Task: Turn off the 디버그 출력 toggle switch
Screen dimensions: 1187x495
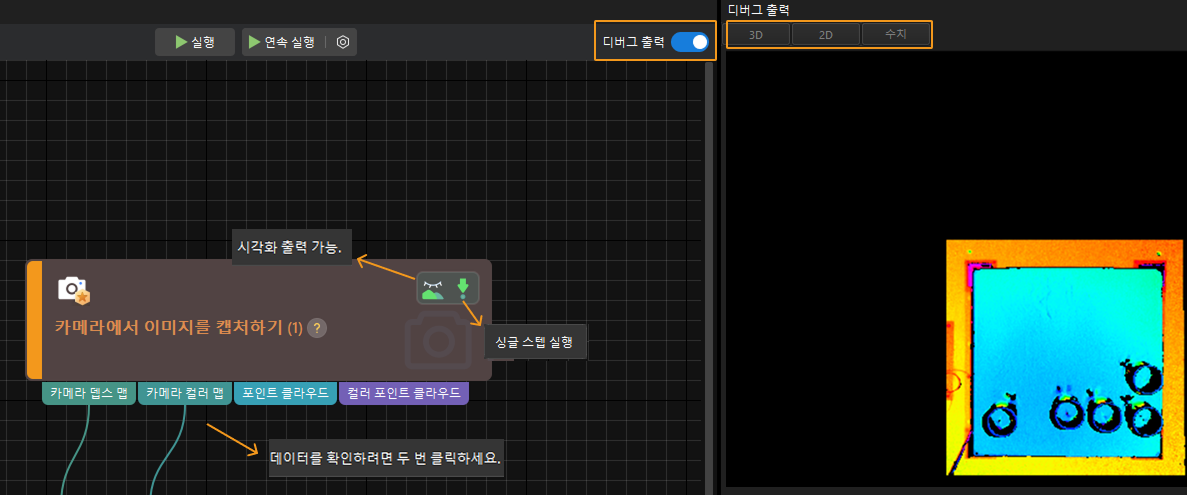Action: (689, 42)
